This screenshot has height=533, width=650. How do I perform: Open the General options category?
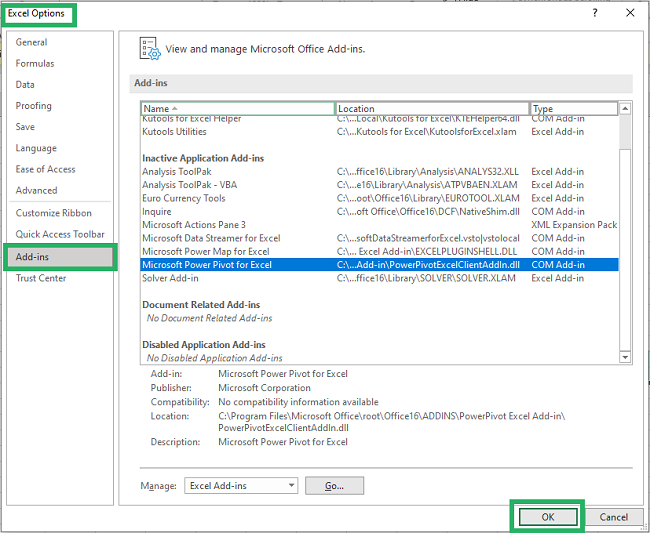click(x=32, y=42)
